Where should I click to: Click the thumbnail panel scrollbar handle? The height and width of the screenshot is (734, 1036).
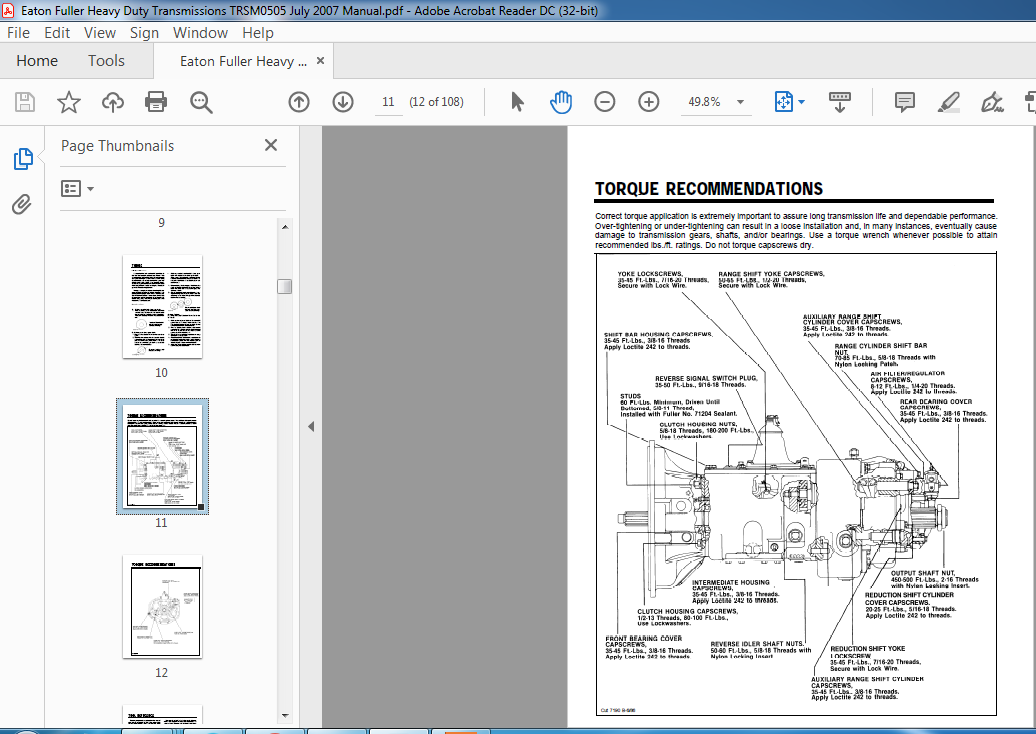click(x=285, y=286)
